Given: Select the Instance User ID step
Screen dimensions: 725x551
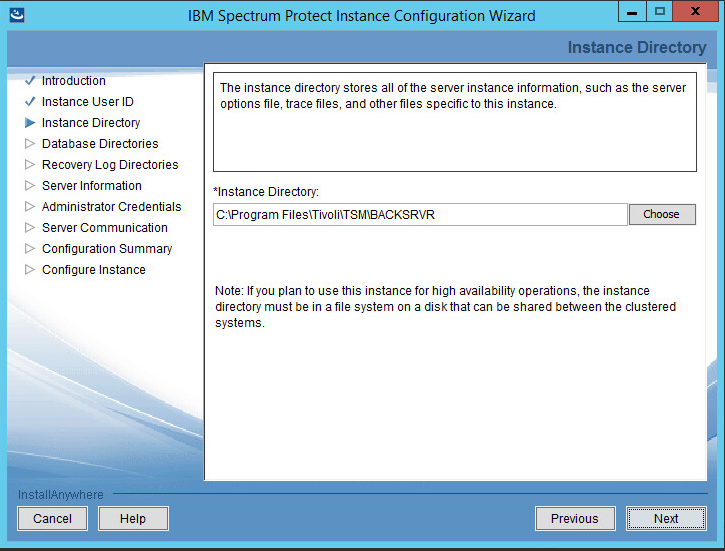Looking at the screenshot, I should click(87, 102).
